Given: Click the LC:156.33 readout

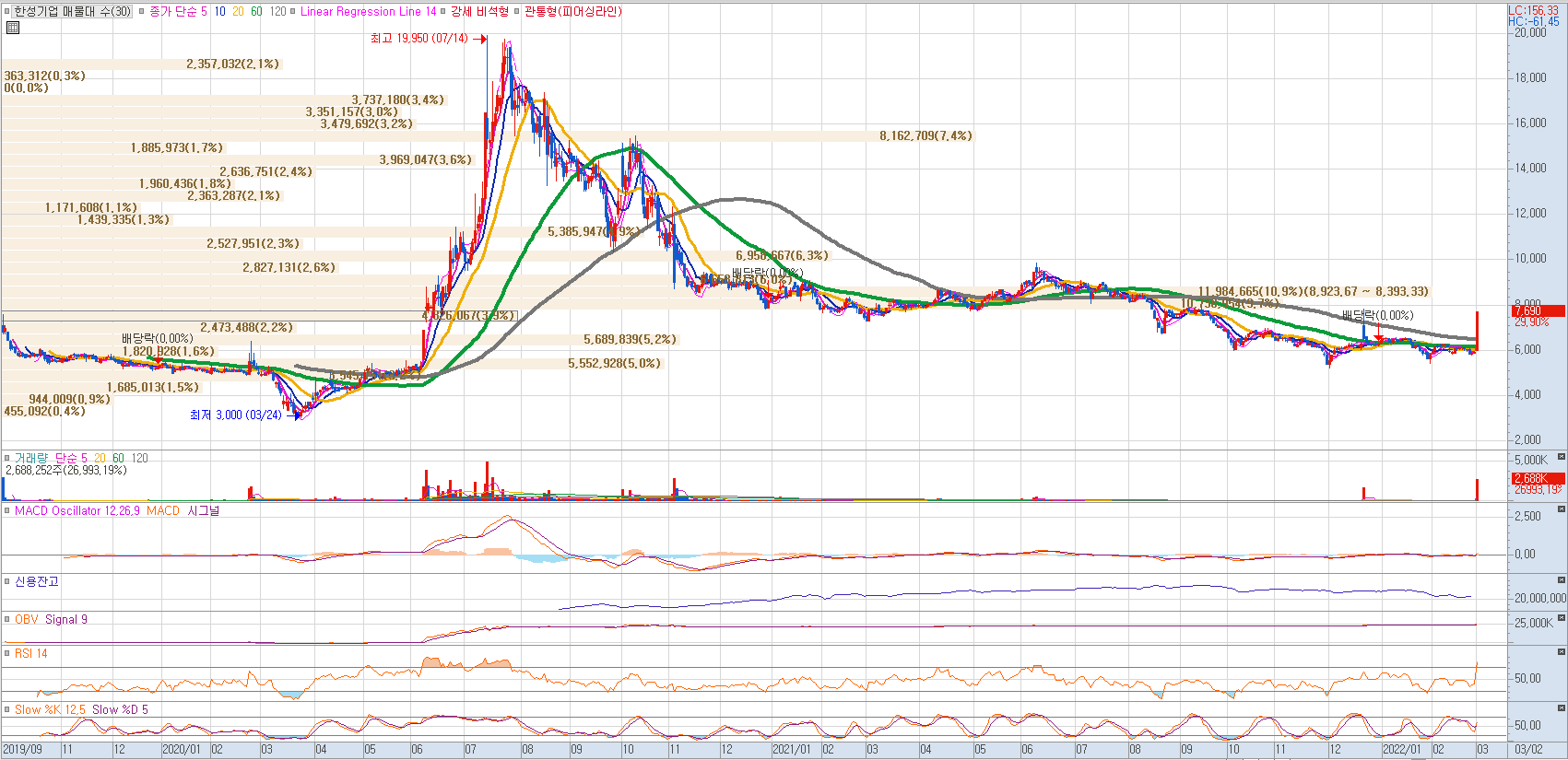Looking at the screenshot, I should click(1533, 10).
